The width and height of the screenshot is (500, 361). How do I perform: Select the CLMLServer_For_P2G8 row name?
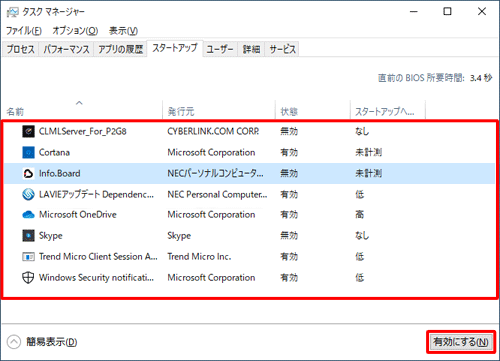[83, 131]
